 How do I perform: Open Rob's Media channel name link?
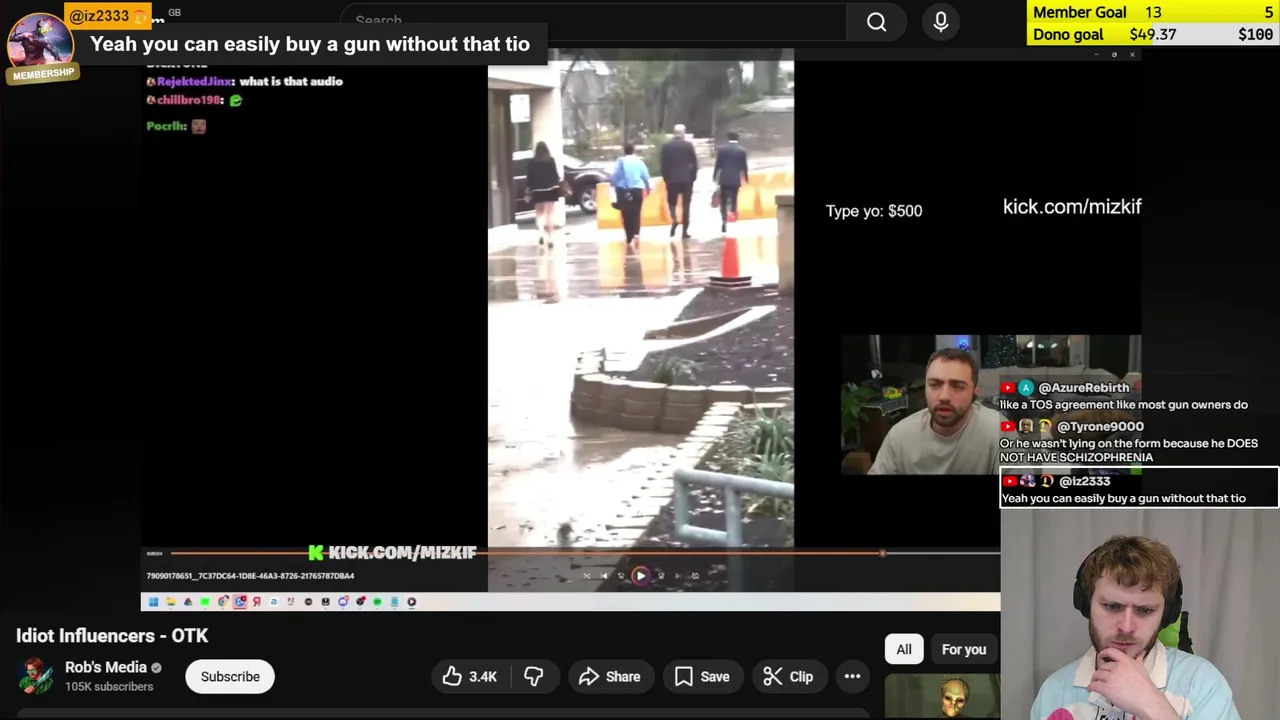tap(106, 667)
